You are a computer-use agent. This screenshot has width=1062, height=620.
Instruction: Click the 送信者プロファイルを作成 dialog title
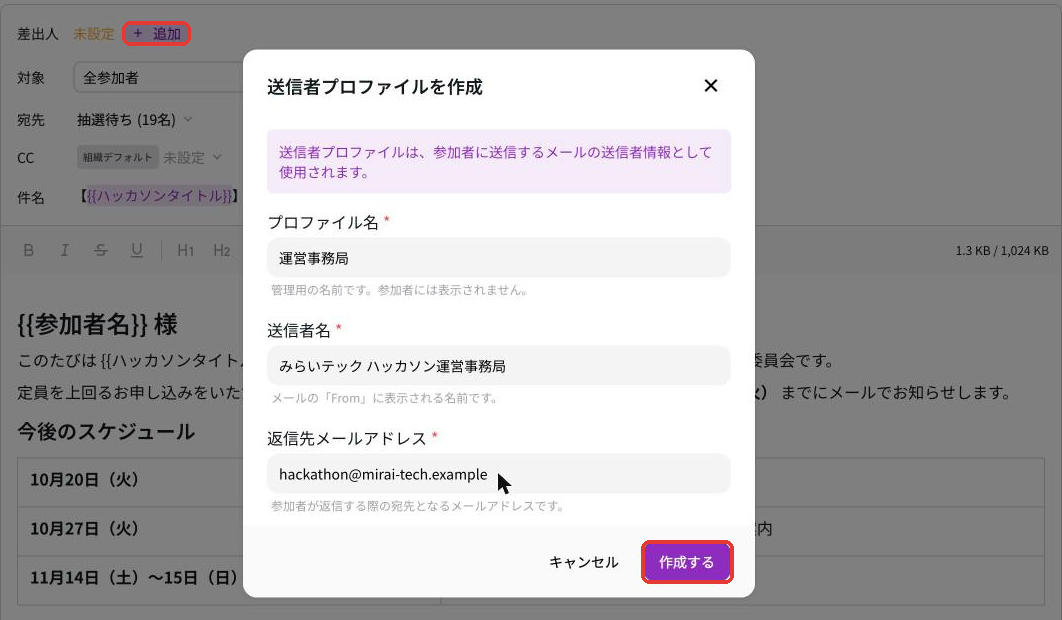point(375,87)
